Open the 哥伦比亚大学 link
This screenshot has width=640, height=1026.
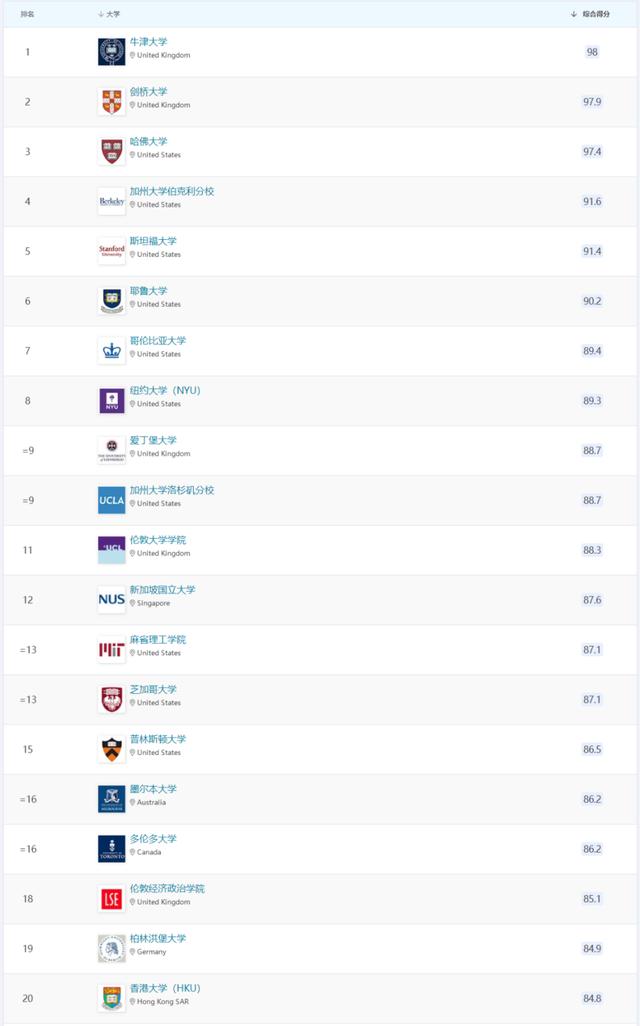157,341
